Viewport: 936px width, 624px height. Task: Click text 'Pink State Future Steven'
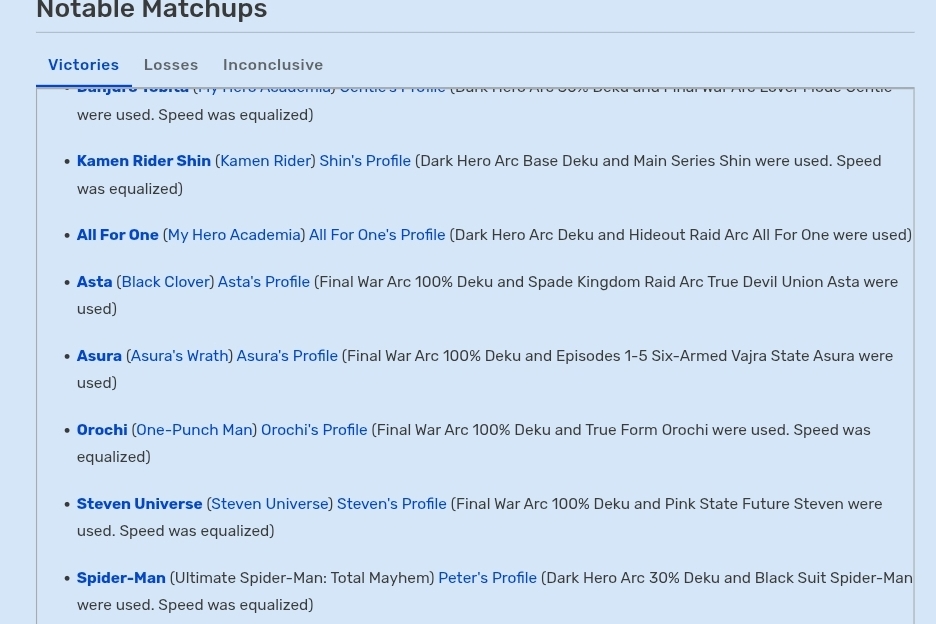pos(755,503)
